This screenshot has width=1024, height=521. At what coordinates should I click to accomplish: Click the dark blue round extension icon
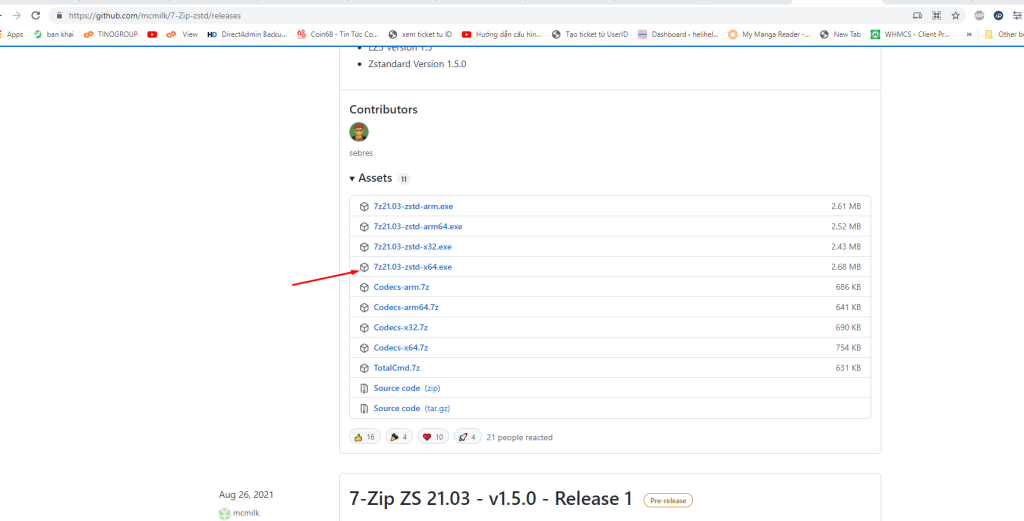(998, 15)
